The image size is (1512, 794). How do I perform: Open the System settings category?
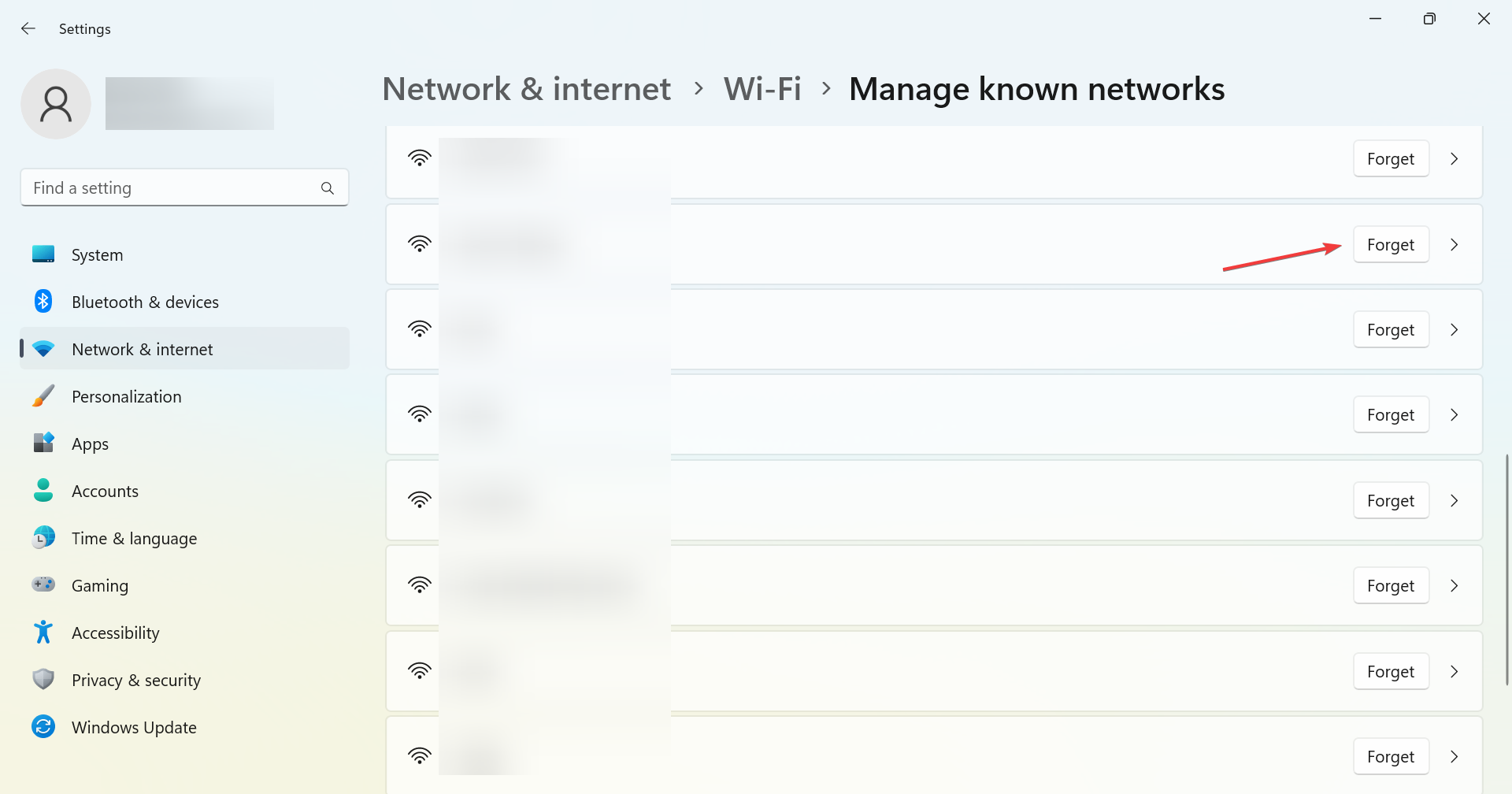pos(97,255)
